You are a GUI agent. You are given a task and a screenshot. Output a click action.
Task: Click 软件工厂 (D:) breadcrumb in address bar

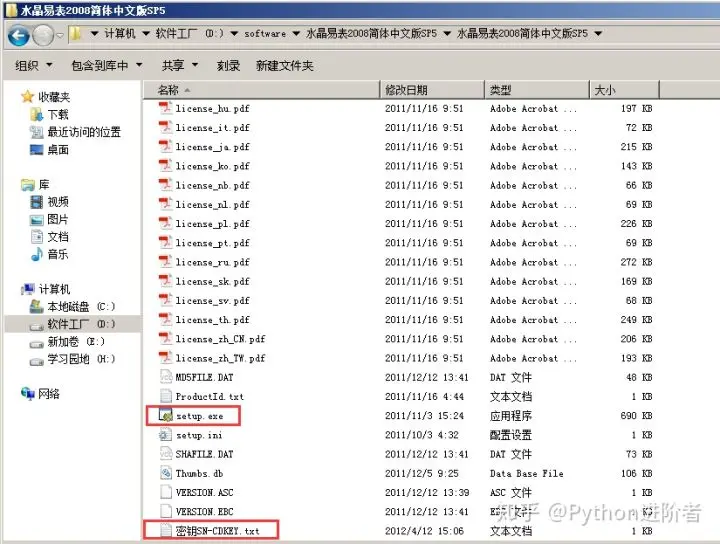190,34
